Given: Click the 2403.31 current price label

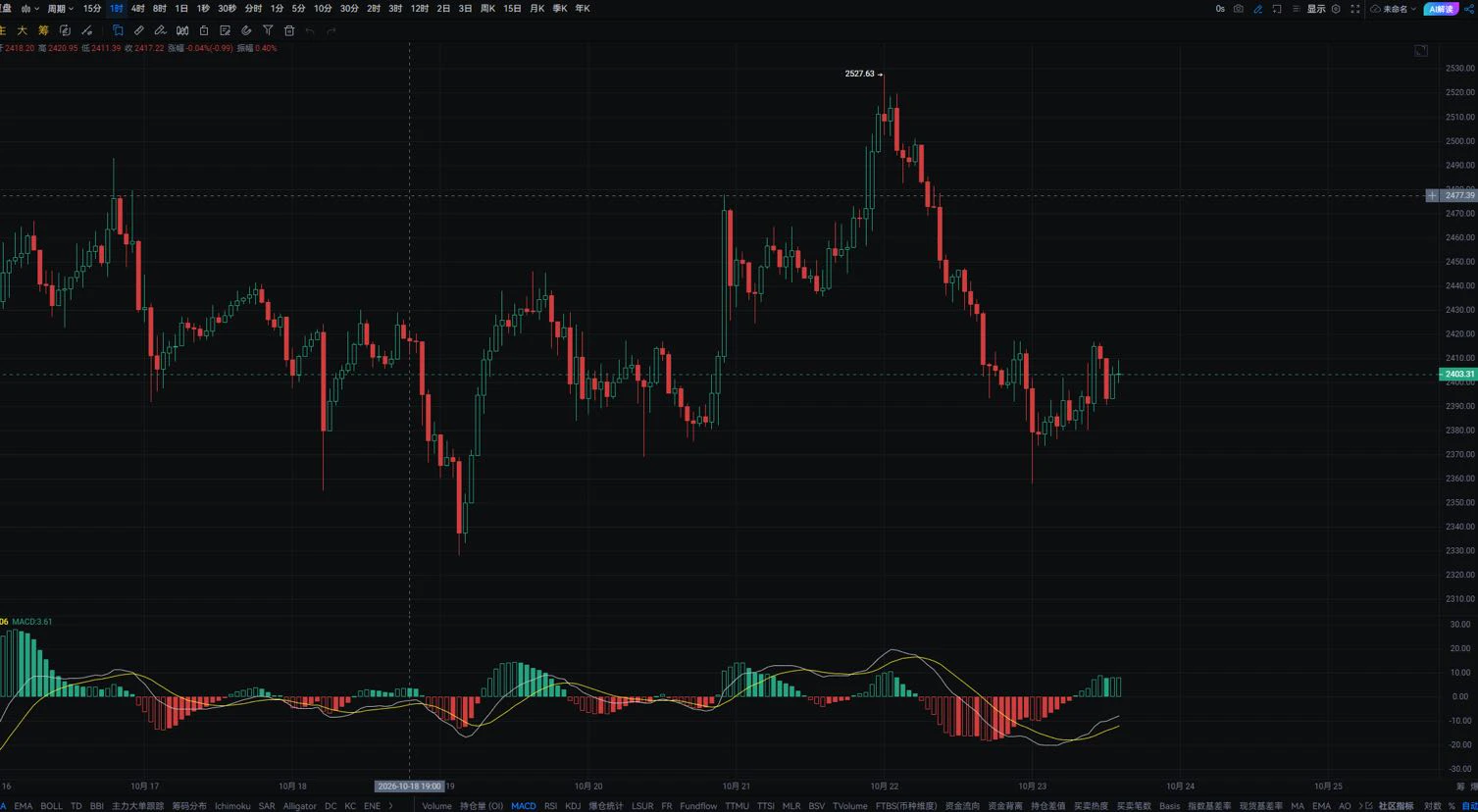Looking at the screenshot, I should pyautogui.click(x=1458, y=374).
